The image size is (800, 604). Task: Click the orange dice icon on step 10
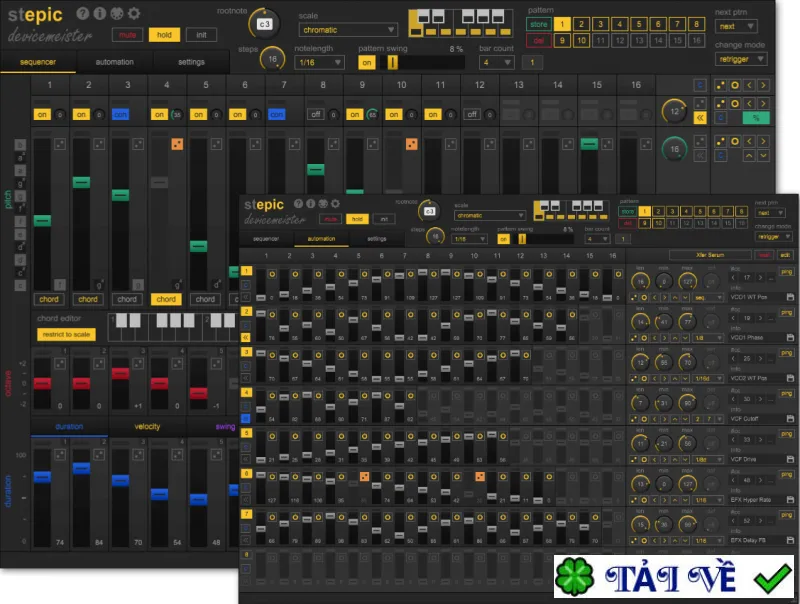pyautogui.click(x=411, y=144)
